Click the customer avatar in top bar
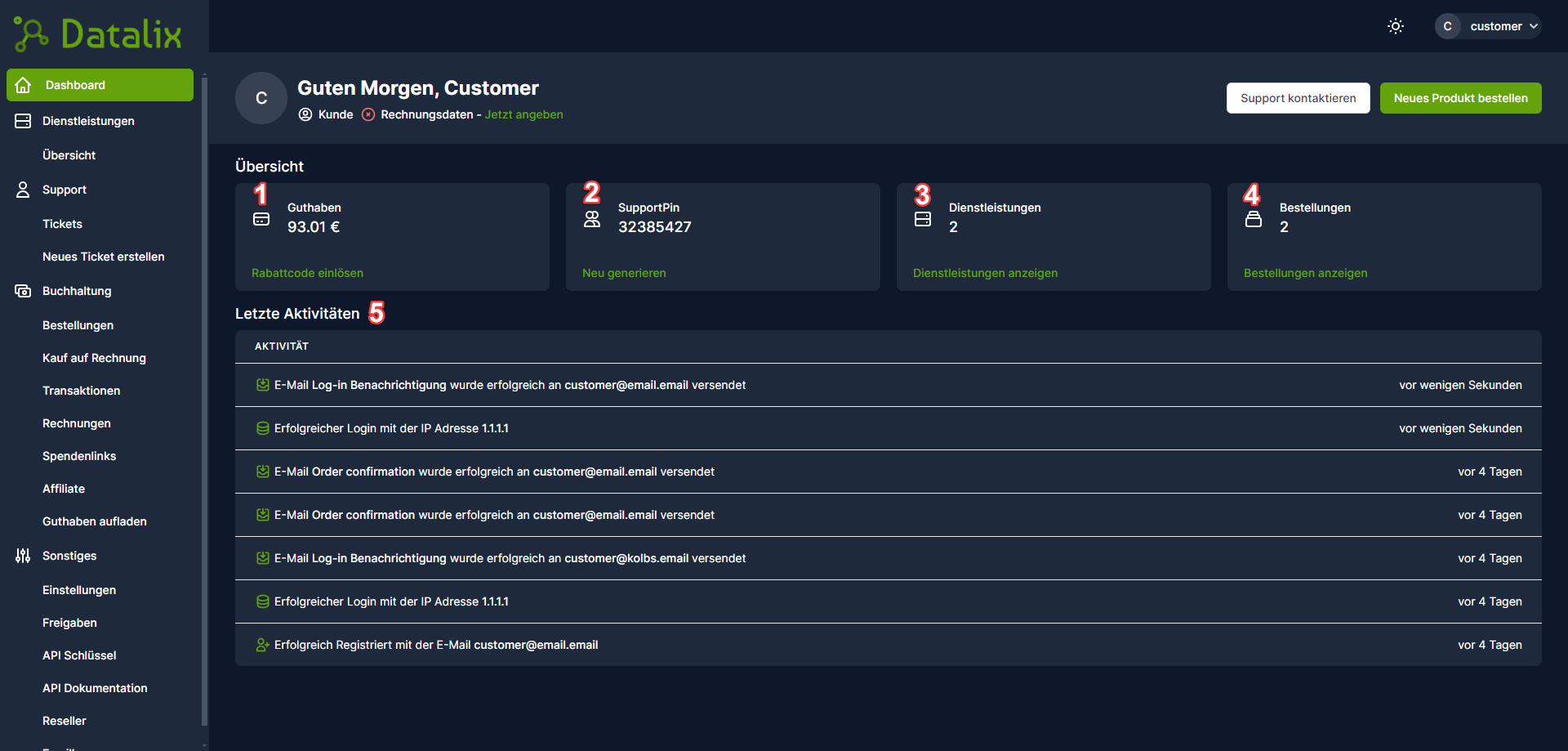The height and width of the screenshot is (751, 1568). click(x=1448, y=26)
